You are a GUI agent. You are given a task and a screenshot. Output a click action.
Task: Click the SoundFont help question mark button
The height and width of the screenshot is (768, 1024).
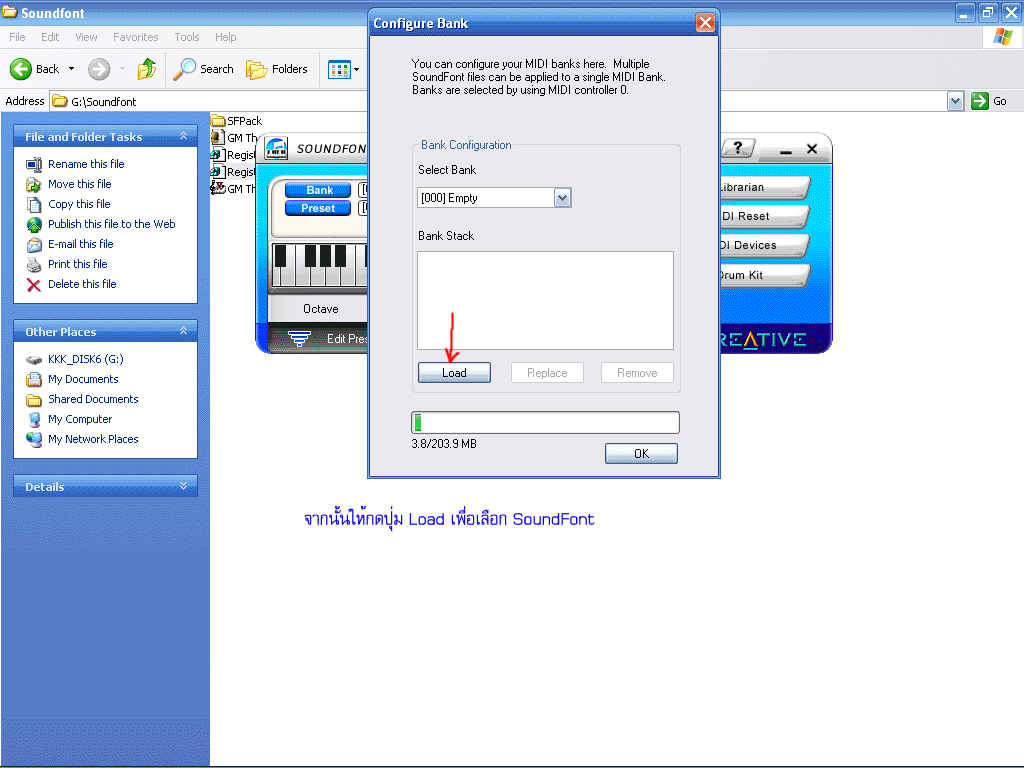pyautogui.click(x=738, y=148)
